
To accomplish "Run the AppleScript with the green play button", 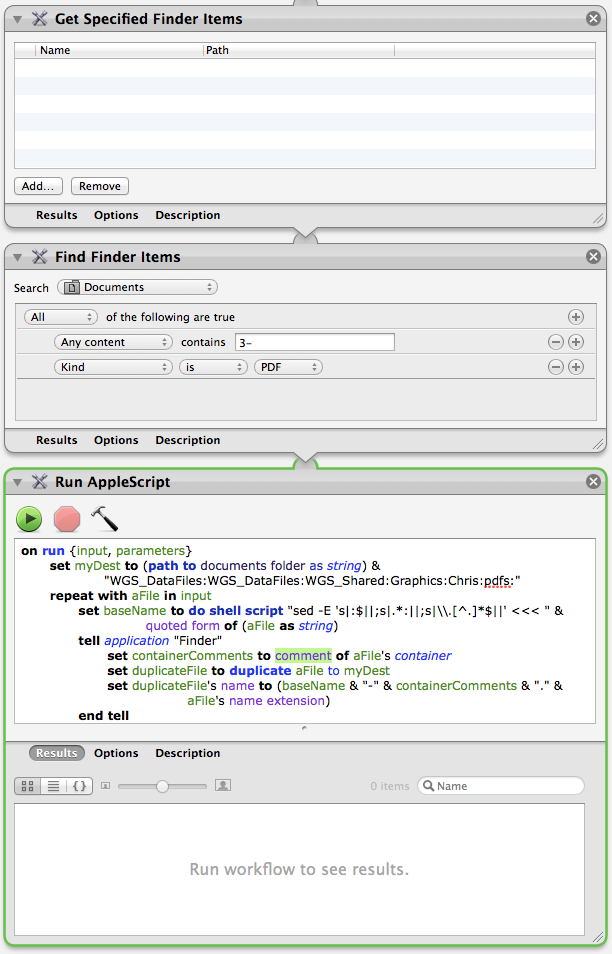I will pyautogui.click(x=29, y=519).
